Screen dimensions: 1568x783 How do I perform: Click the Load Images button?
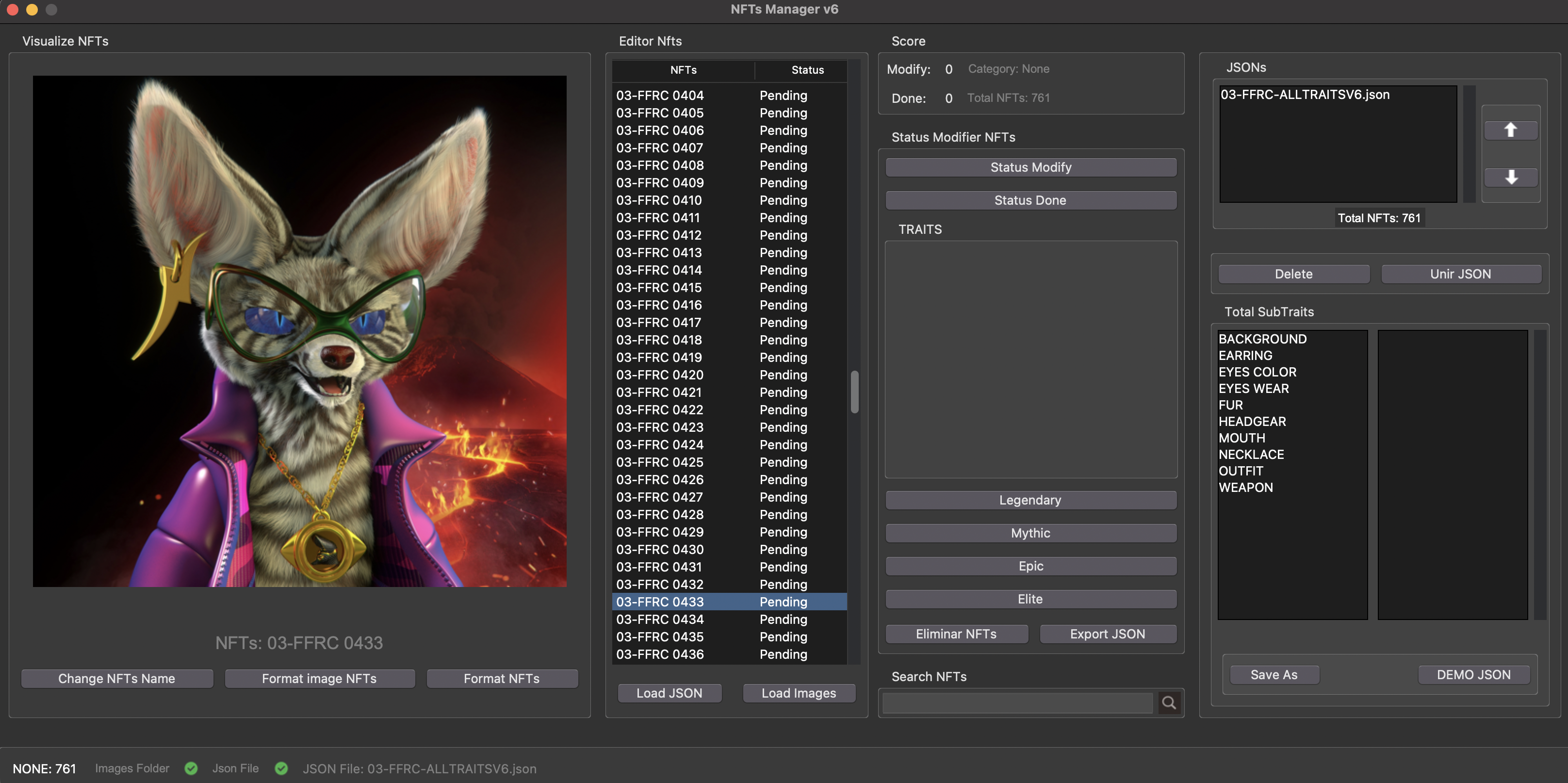pos(799,693)
